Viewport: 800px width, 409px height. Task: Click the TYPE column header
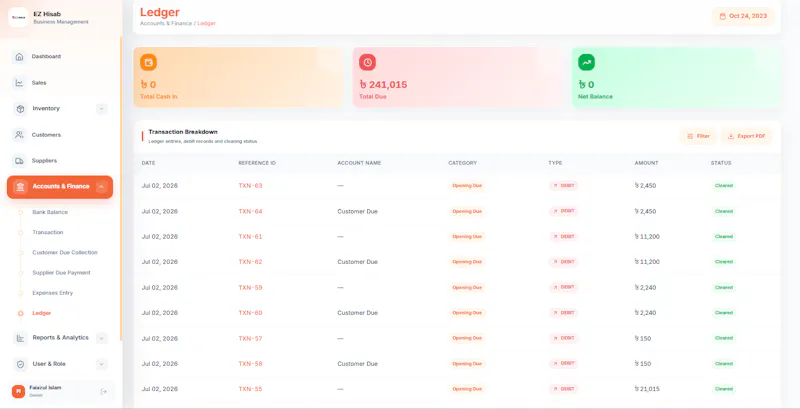[555, 163]
